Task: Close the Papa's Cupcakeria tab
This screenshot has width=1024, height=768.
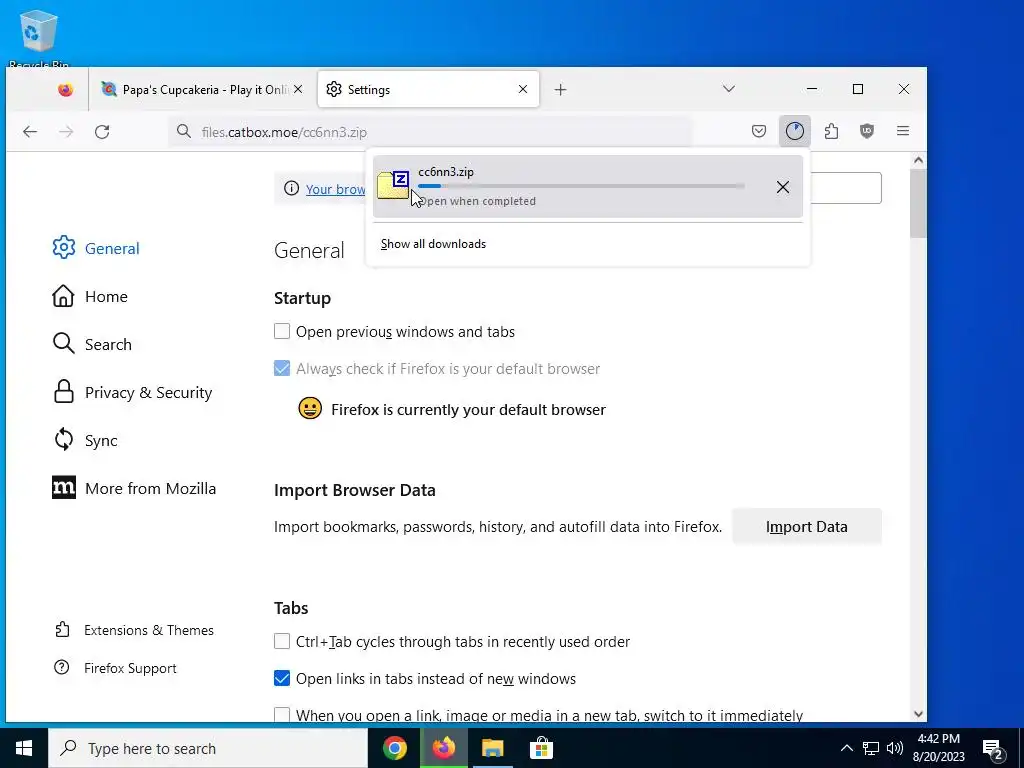Action: tap(298, 89)
